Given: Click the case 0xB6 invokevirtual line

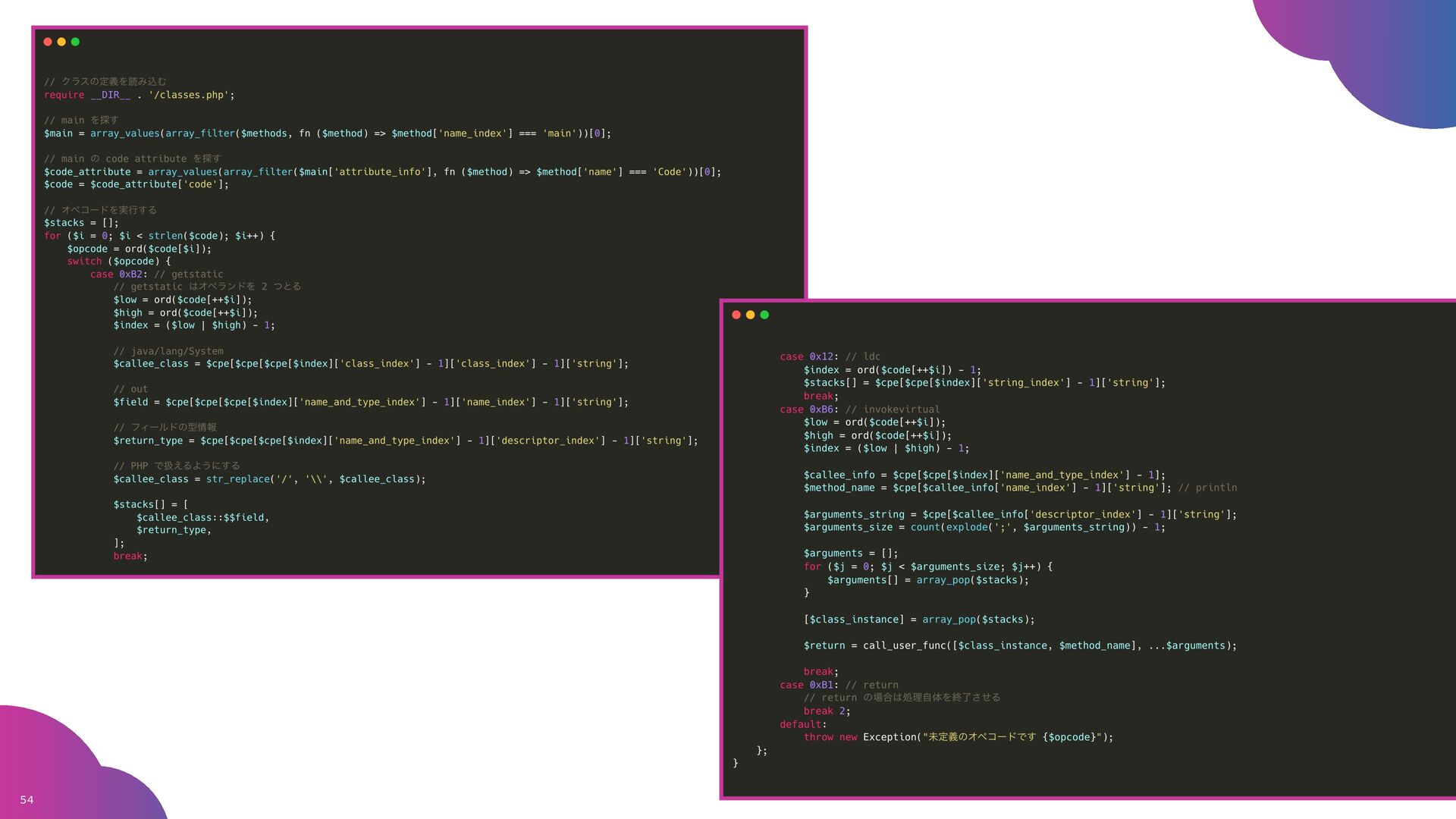Looking at the screenshot, I should (x=859, y=409).
